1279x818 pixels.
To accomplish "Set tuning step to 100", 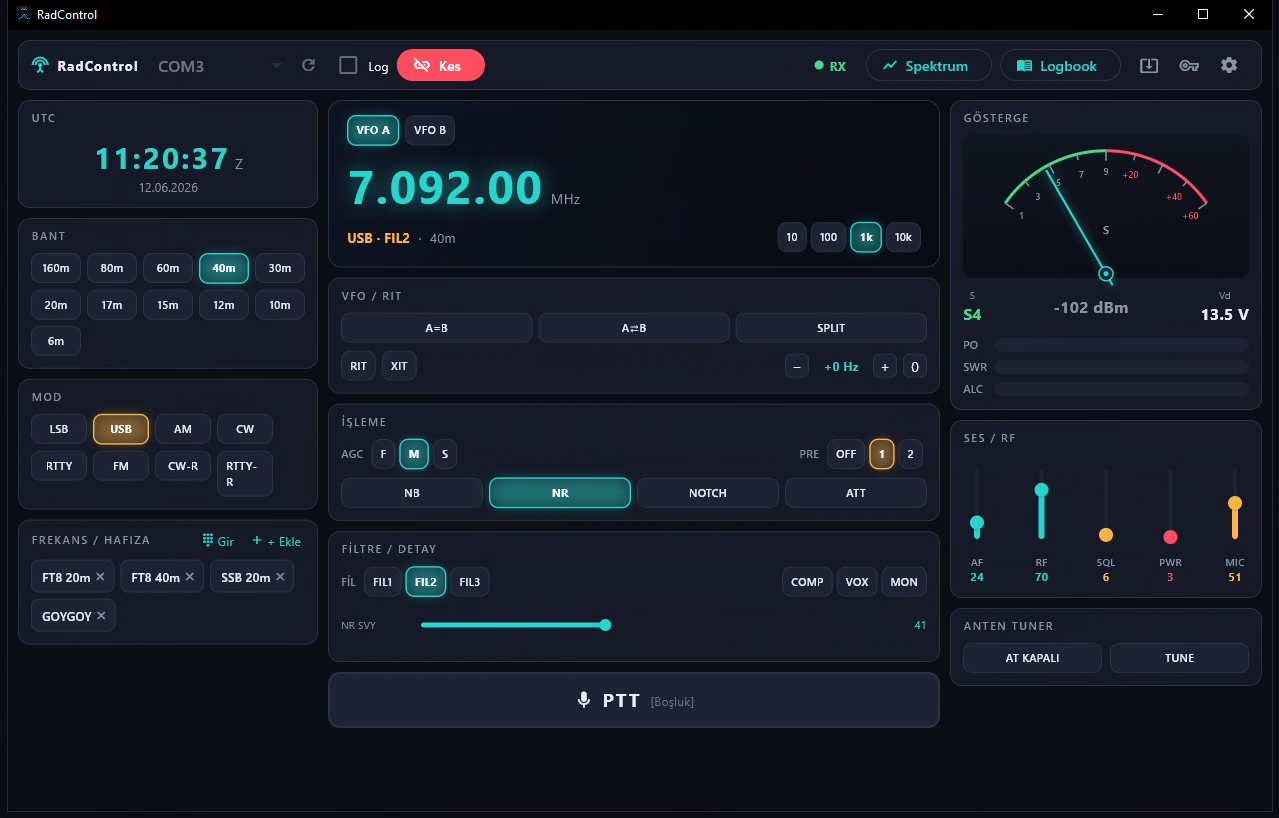I will click(x=828, y=237).
